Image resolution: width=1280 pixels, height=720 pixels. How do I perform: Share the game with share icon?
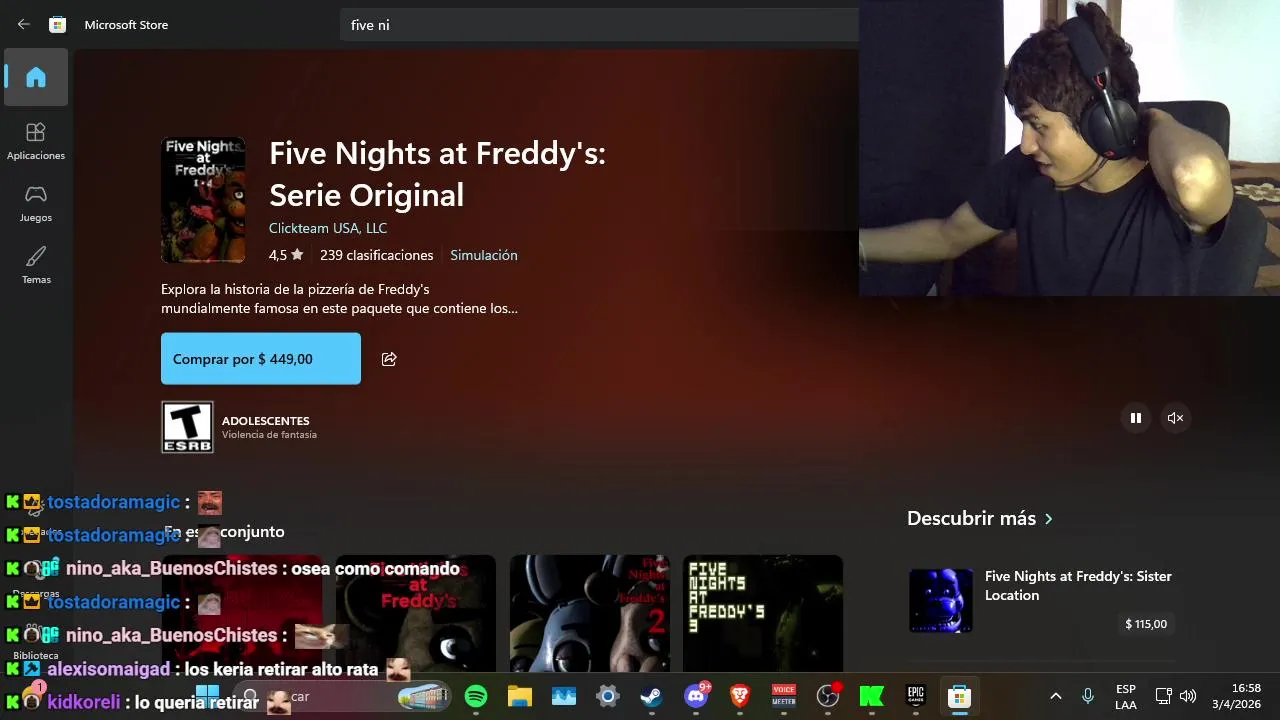[389, 359]
